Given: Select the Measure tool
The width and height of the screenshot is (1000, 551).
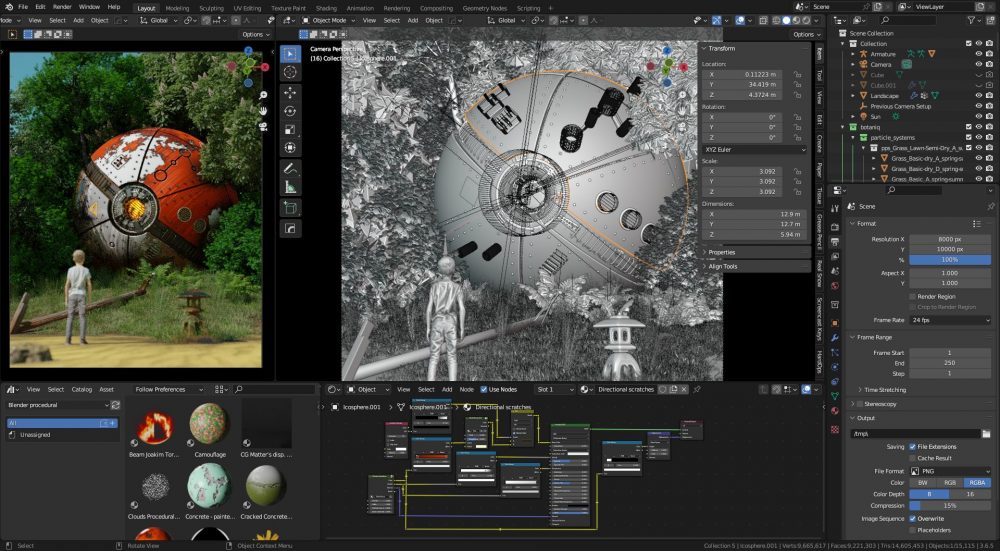Looking at the screenshot, I should coord(290,187).
